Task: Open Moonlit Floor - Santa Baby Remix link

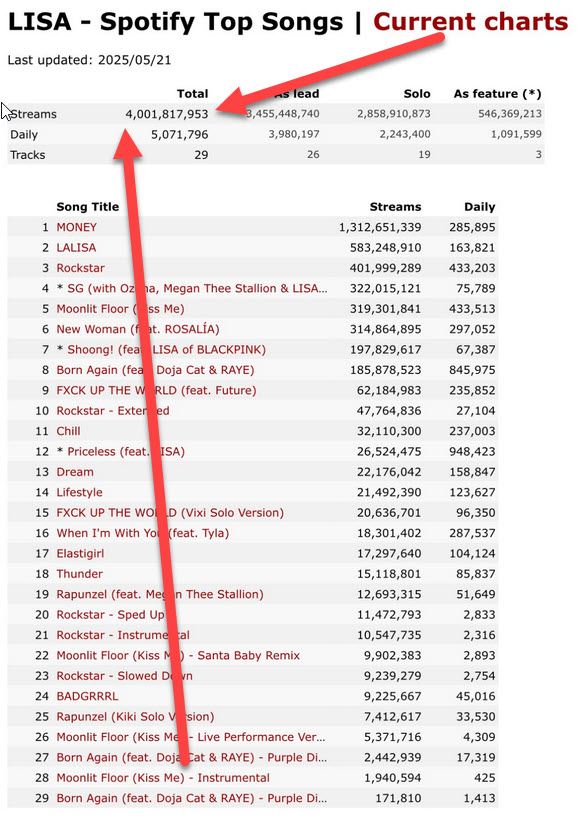Action: [178, 656]
